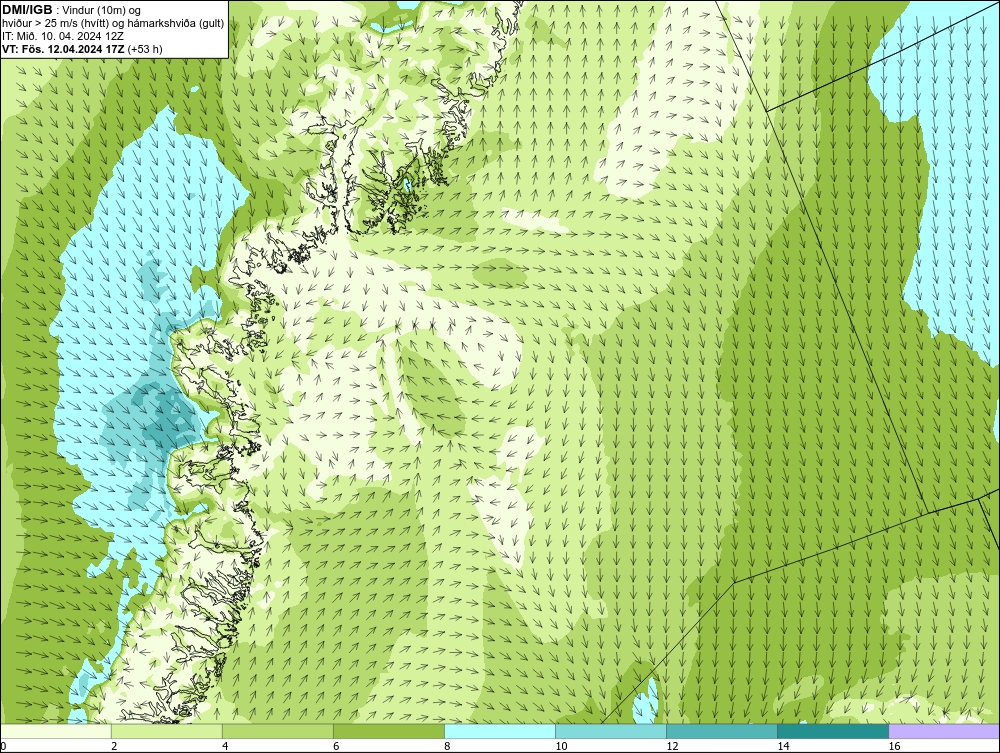Click the legend scale label '16'
Screen dimensions: 1000x753
pos(893,746)
